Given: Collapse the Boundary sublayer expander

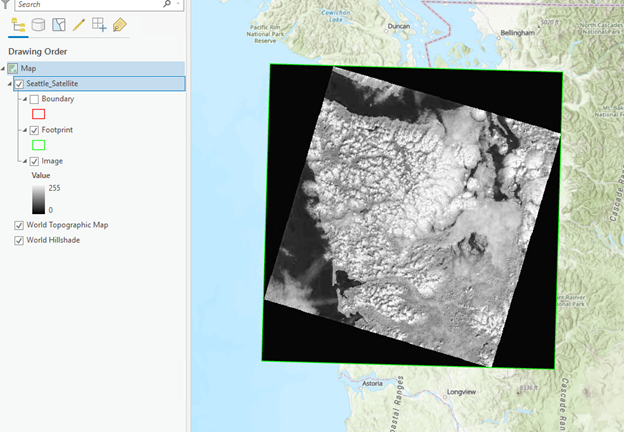Looking at the screenshot, I should point(25,99).
